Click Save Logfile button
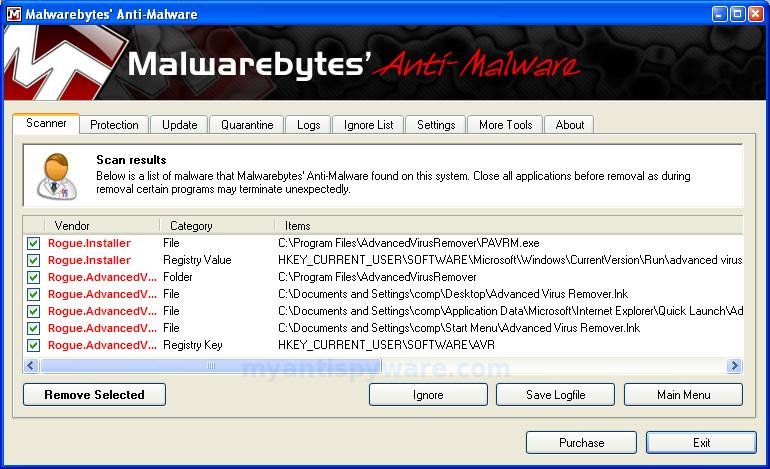 (x=555, y=395)
